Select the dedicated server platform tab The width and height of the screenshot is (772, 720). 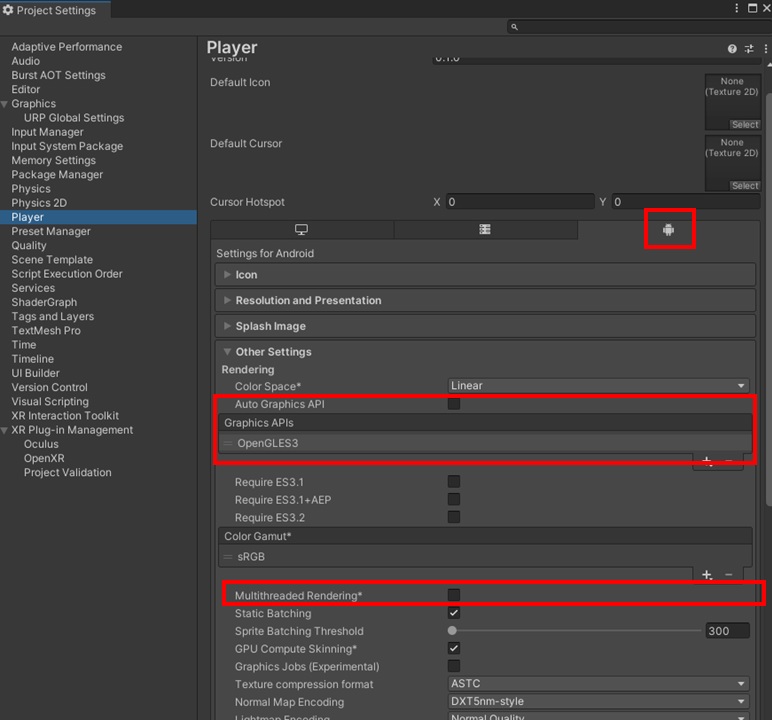coord(485,230)
